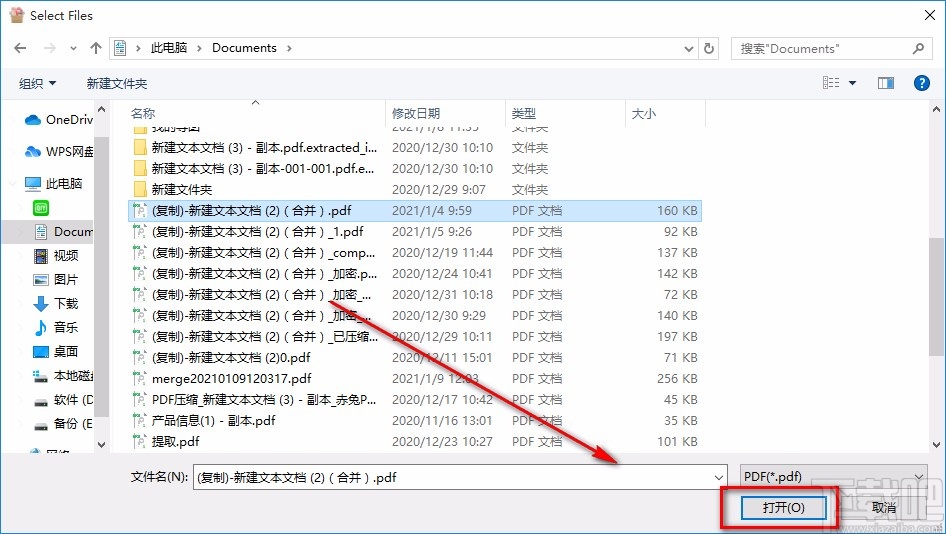
Task: Click 此电脑 in address breadcrumb
Action: pos(169,48)
